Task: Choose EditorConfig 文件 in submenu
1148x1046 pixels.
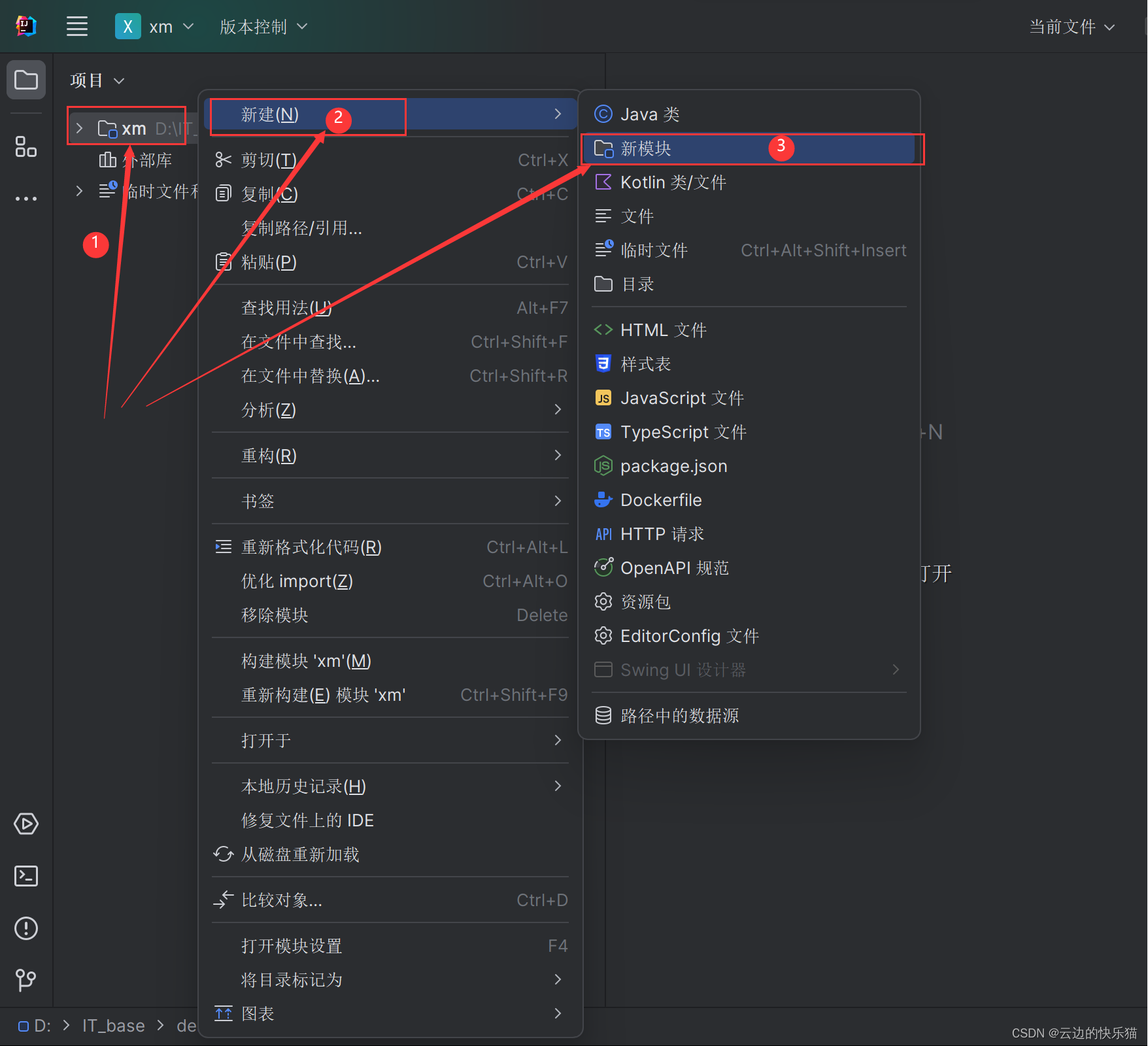Action: tap(749, 635)
